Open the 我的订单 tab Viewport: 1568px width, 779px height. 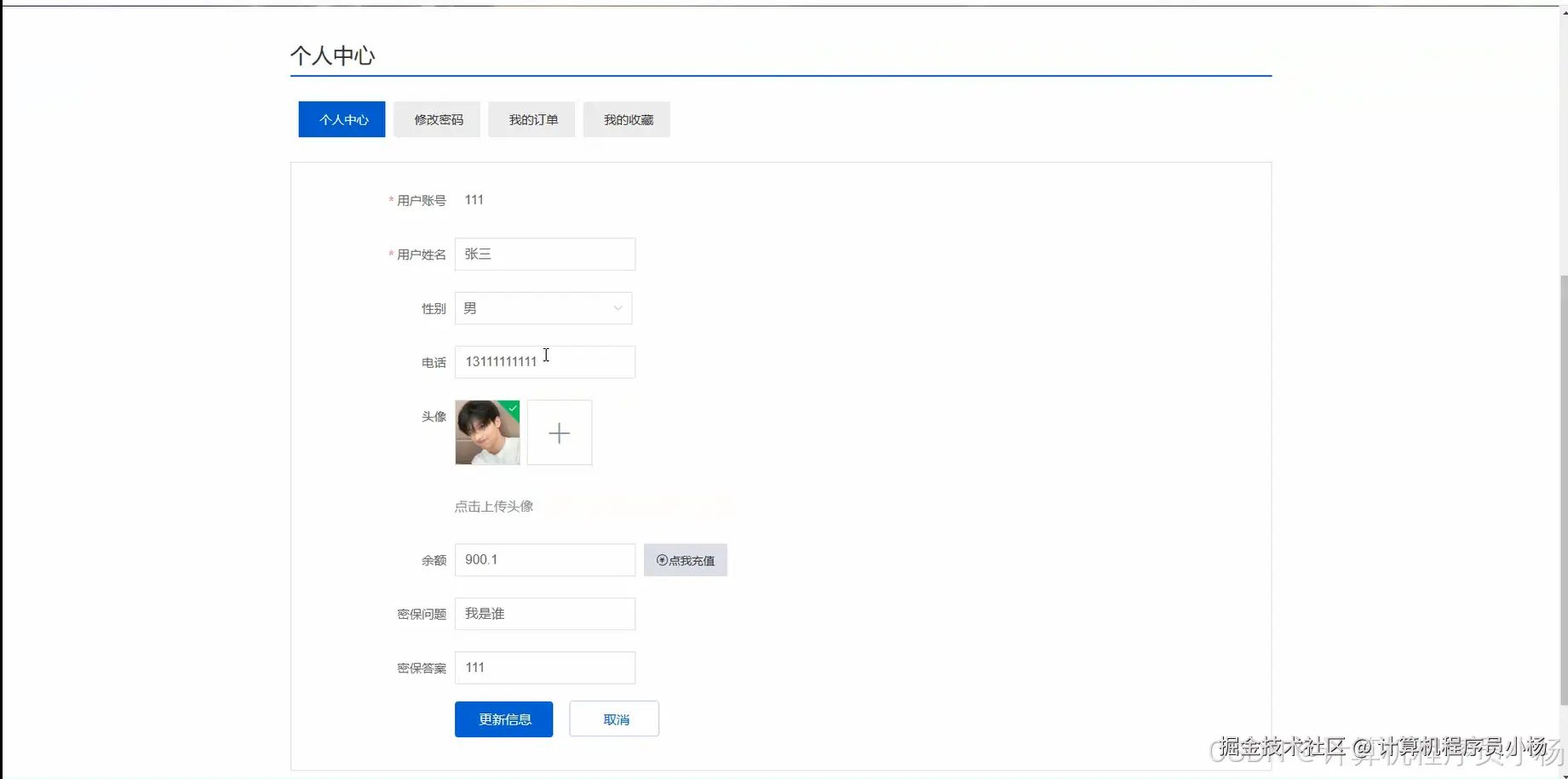click(531, 119)
